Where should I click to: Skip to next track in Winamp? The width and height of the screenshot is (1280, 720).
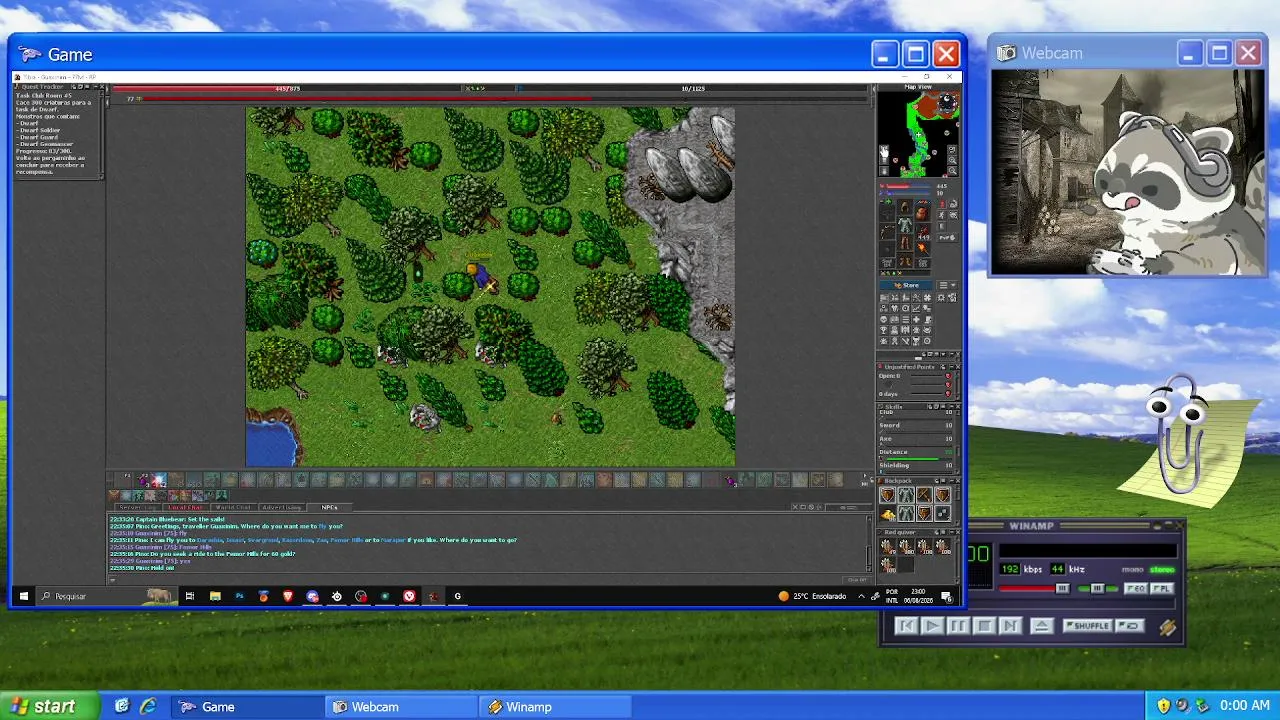click(x=1009, y=626)
